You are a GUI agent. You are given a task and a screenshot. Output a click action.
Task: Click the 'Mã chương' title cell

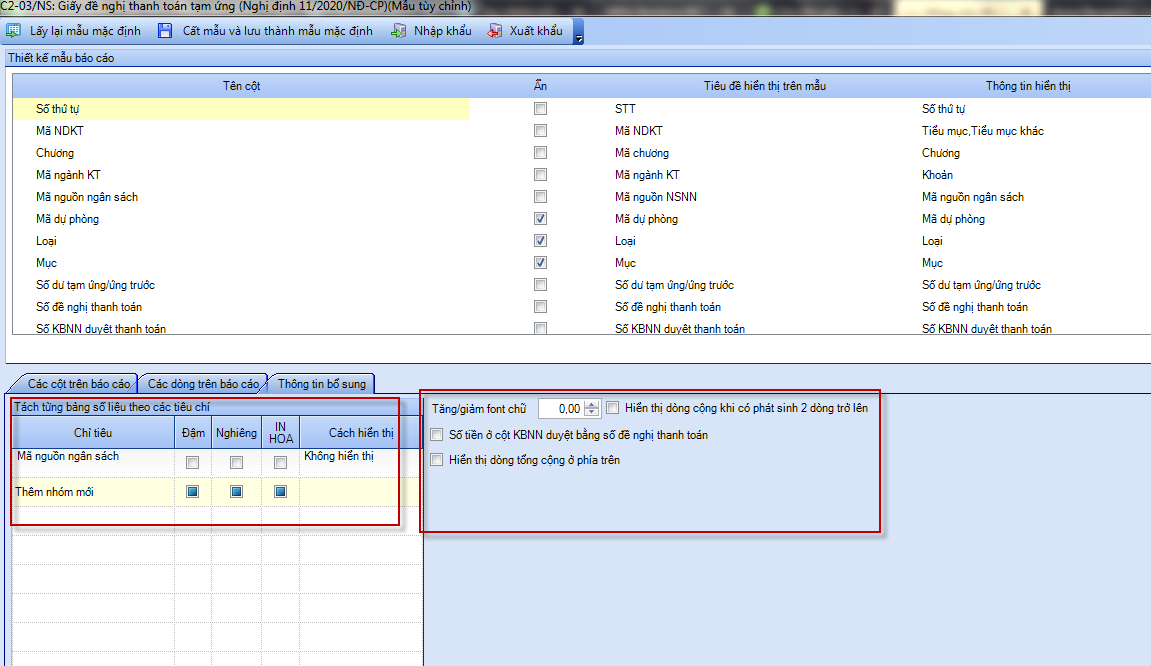[642, 153]
